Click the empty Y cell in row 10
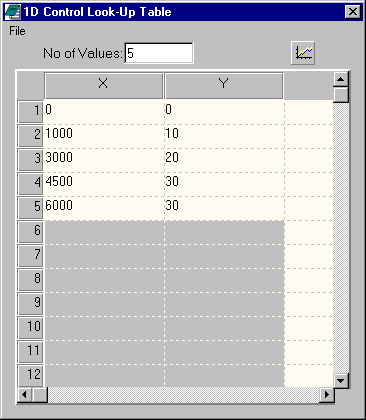Viewport: 366px width, 420px height. tap(224, 328)
